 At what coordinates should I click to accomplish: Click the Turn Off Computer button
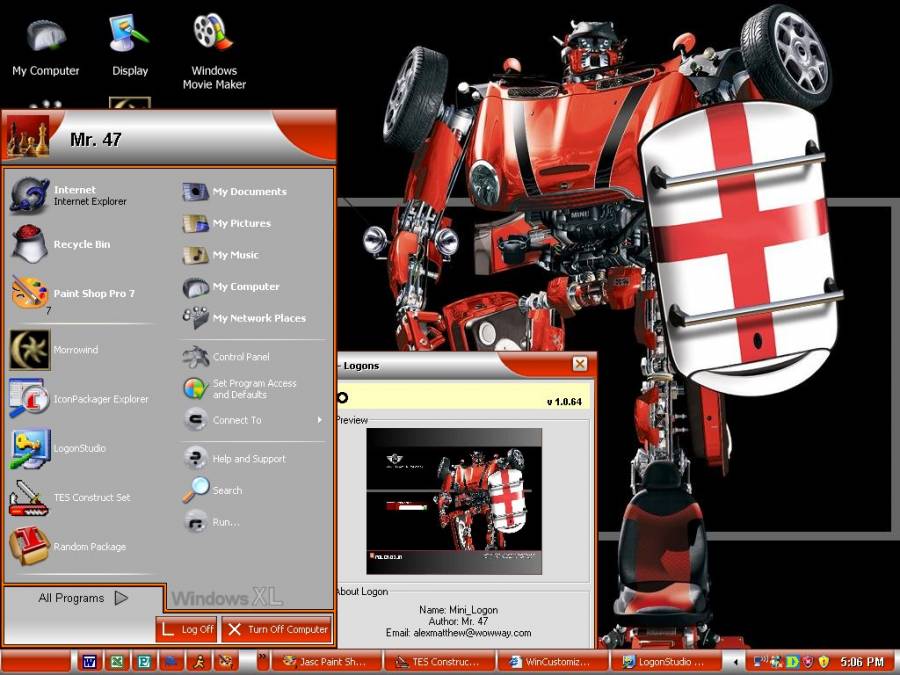click(277, 630)
